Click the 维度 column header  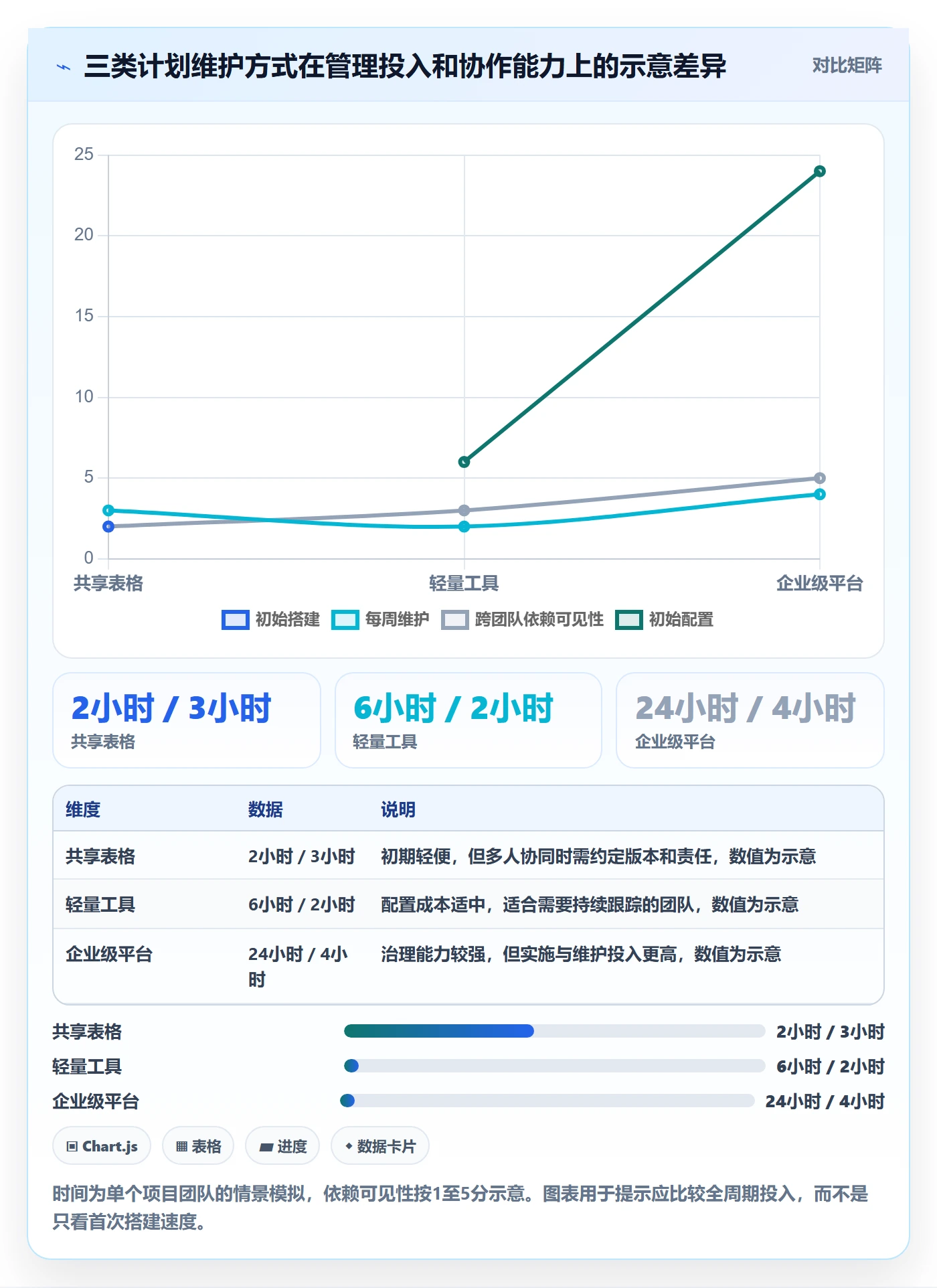tap(83, 809)
